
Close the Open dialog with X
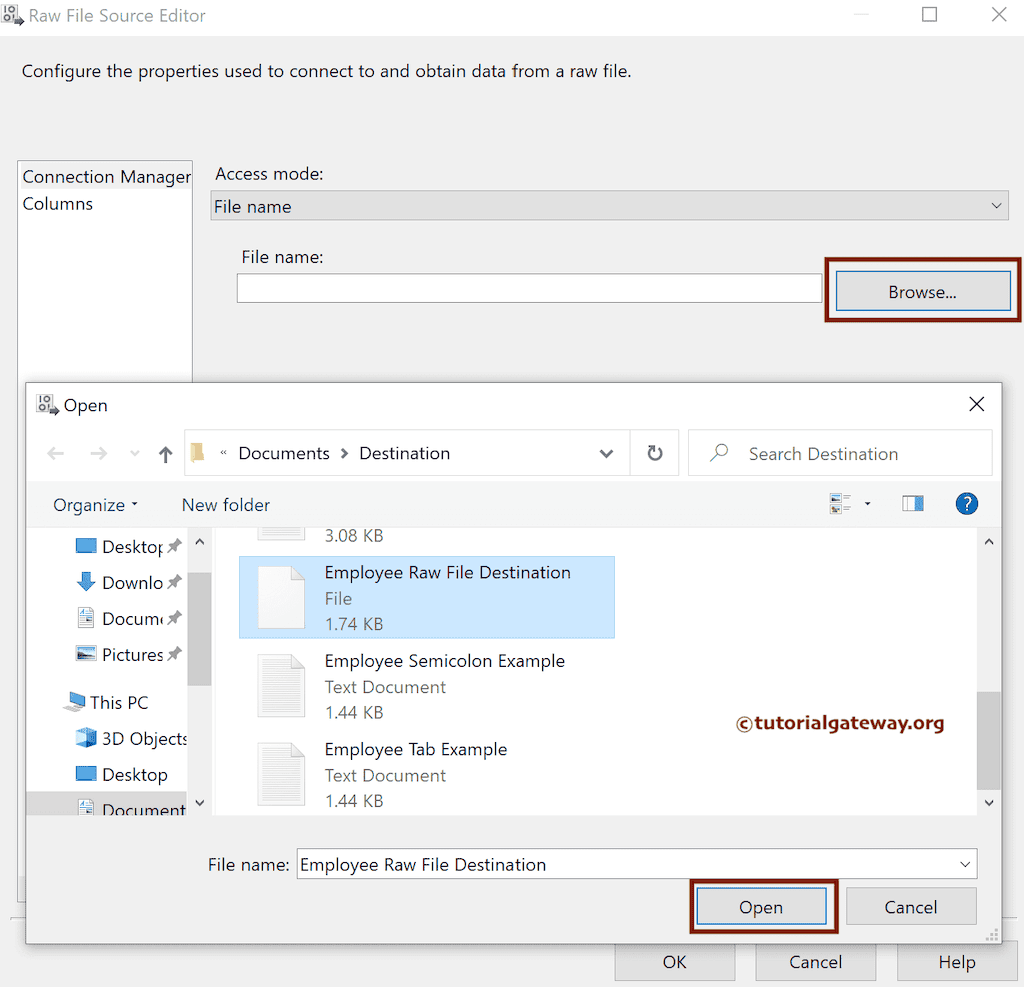(x=976, y=404)
